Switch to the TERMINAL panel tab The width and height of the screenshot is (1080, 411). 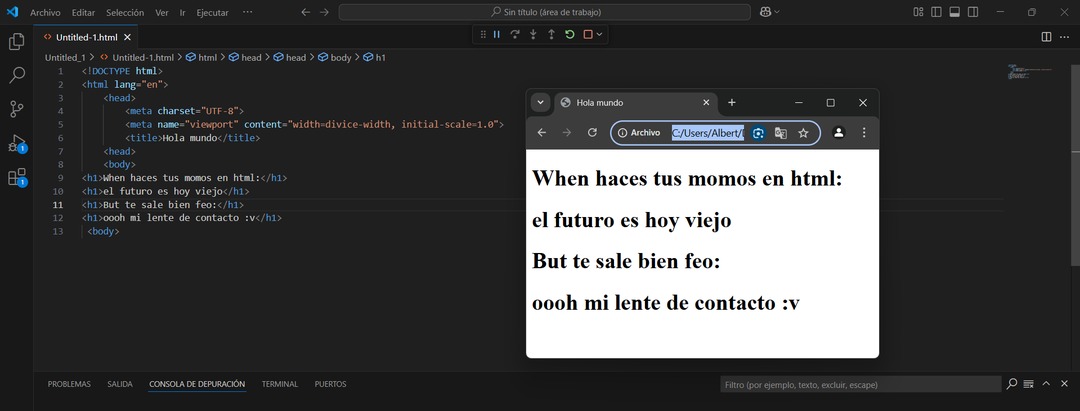pos(280,384)
